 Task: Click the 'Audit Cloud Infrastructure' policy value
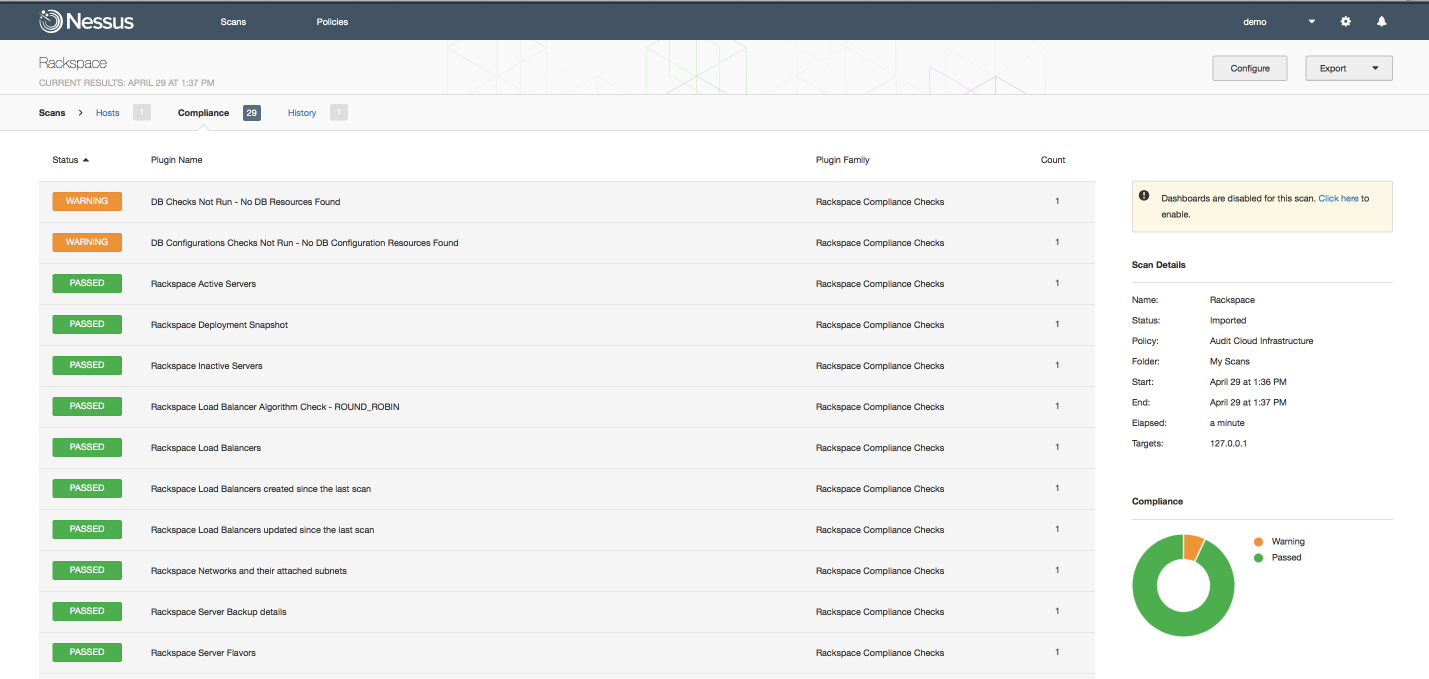coord(1261,341)
